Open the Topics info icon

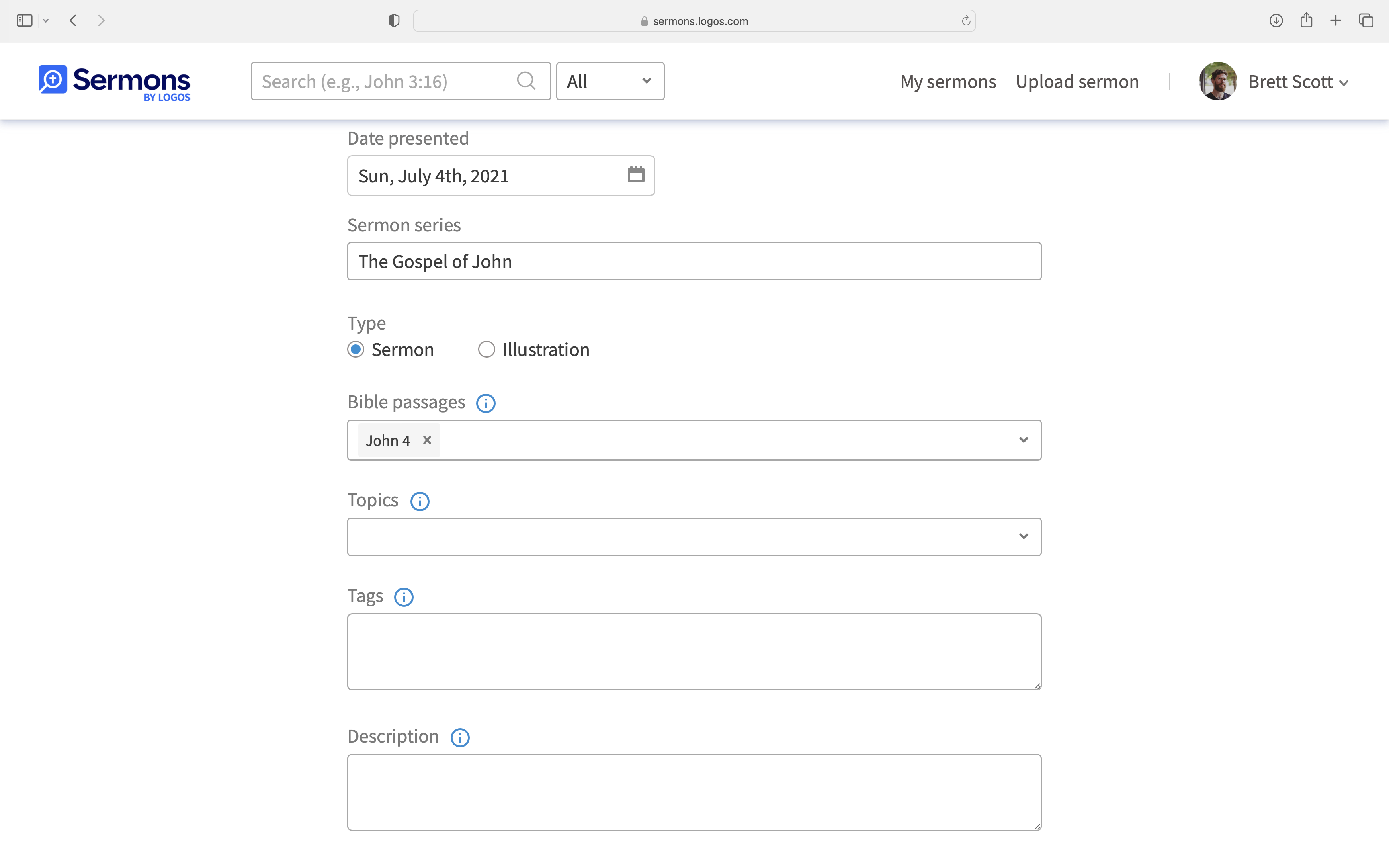[x=420, y=501]
